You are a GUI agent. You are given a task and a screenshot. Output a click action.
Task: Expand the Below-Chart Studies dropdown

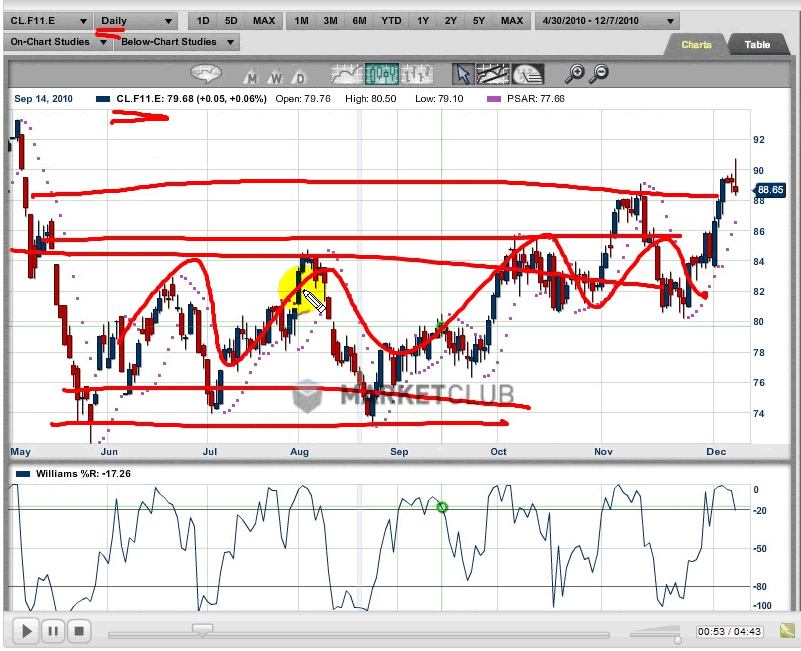pyautogui.click(x=177, y=42)
